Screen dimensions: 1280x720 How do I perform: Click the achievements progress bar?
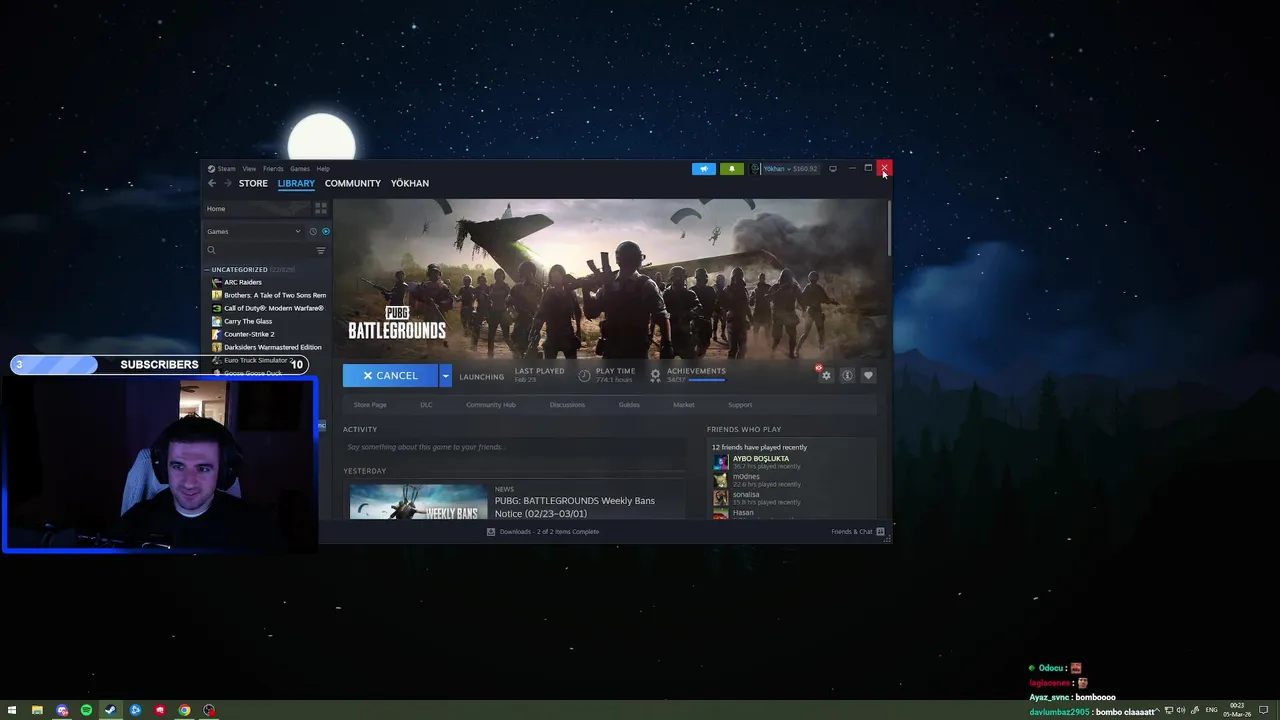click(x=706, y=380)
